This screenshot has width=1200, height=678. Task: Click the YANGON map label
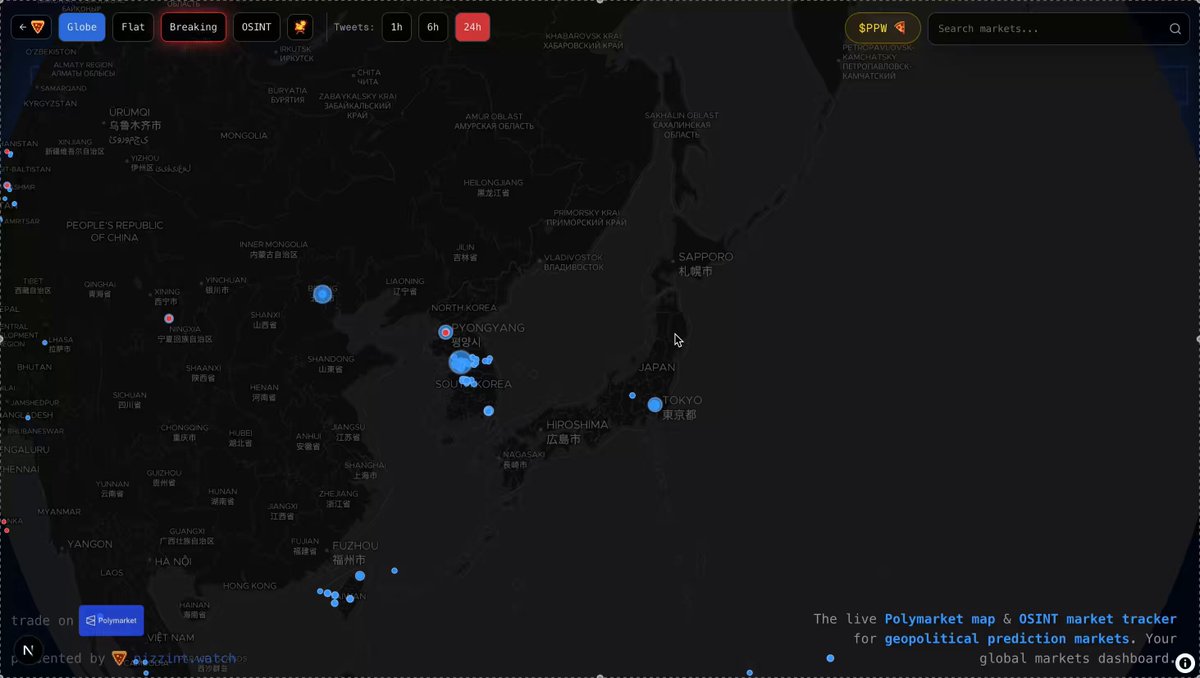[x=90, y=544]
